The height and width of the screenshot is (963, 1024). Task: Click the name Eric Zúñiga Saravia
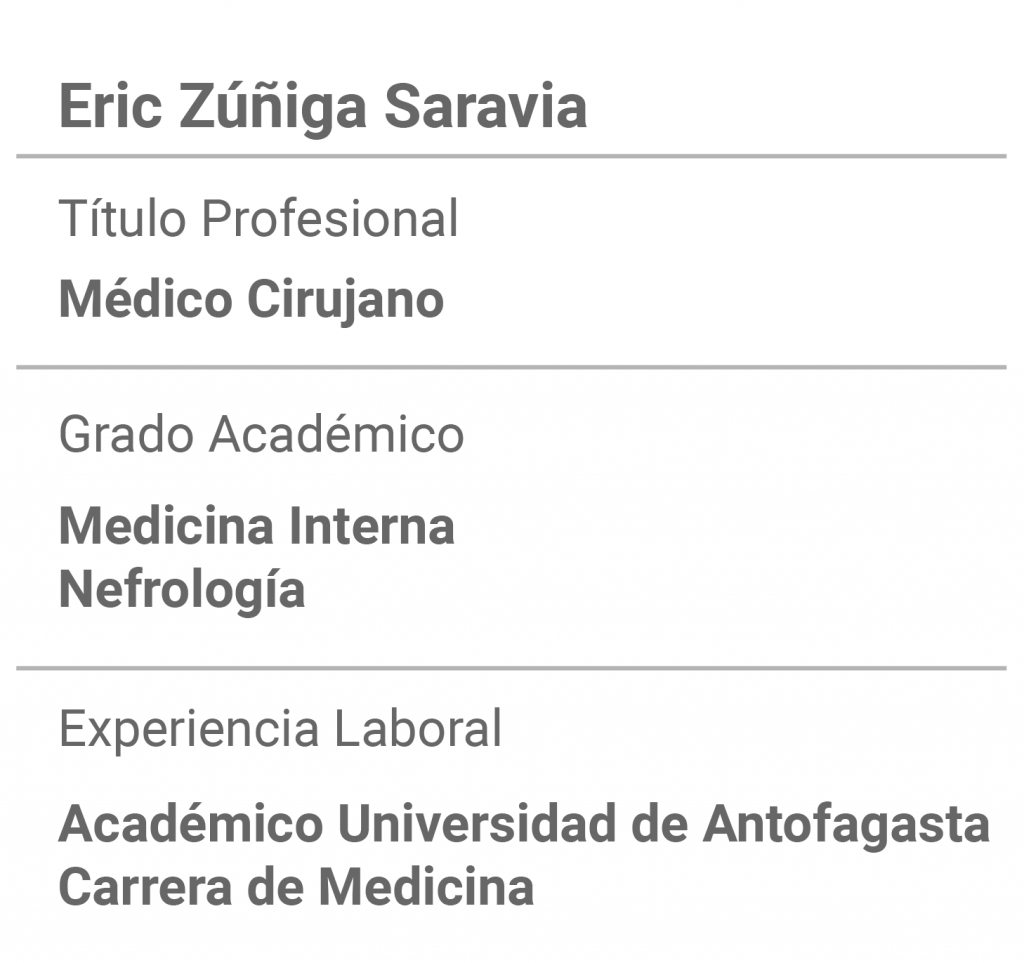tap(323, 106)
